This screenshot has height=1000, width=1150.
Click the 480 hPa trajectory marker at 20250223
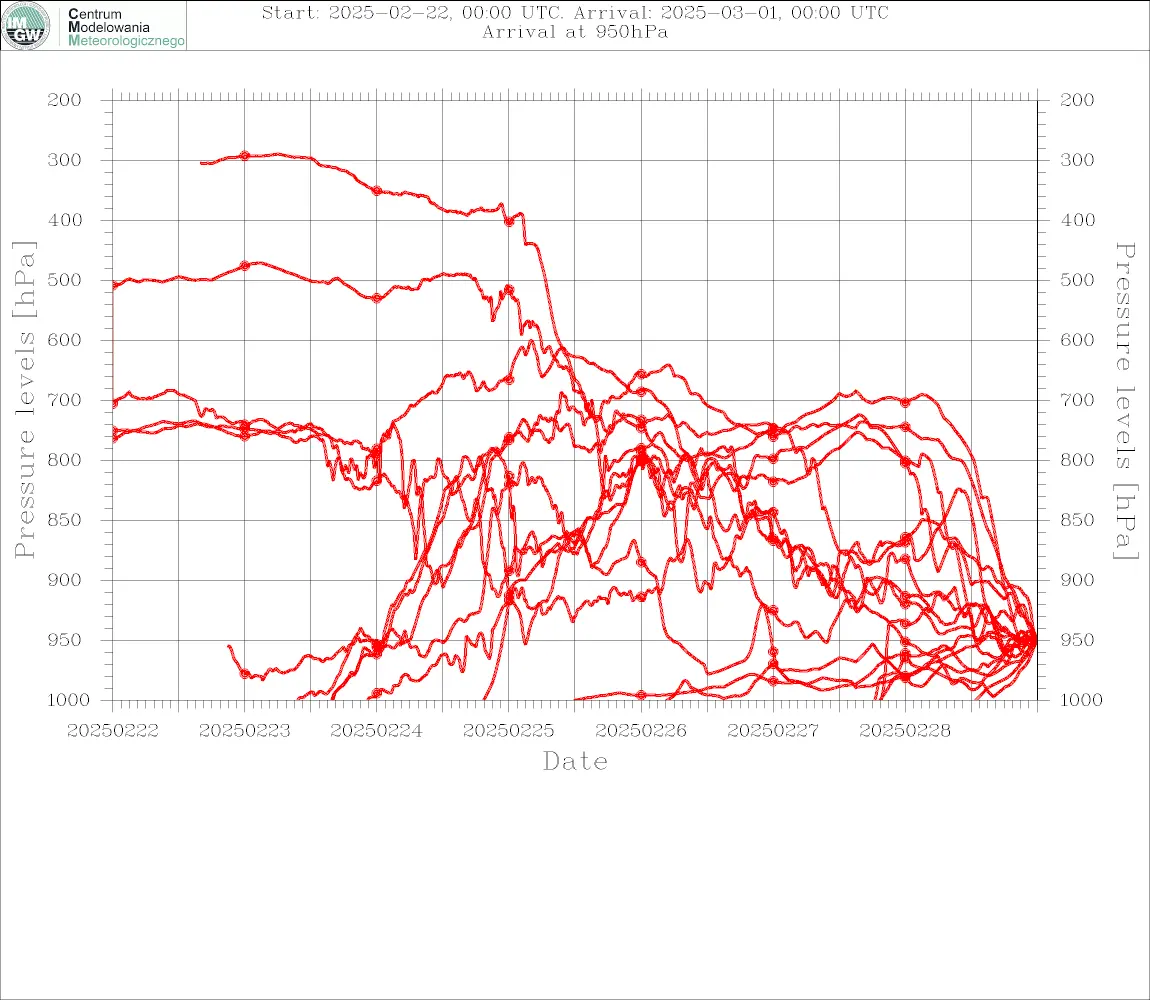245,266
